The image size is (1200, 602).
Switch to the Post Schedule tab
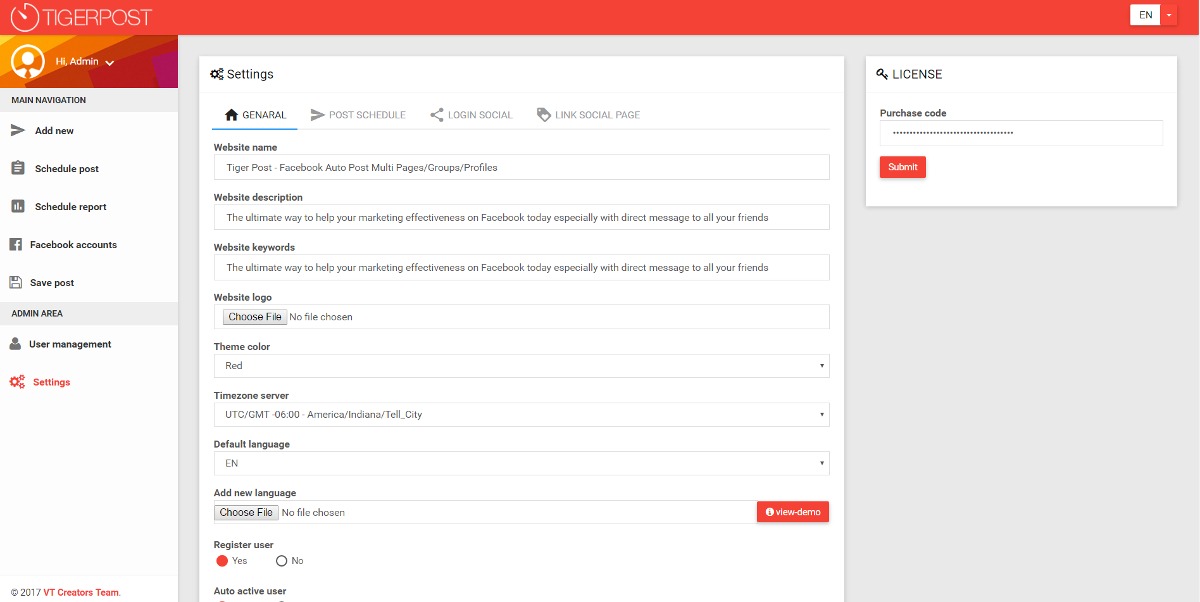click(358, 115)
